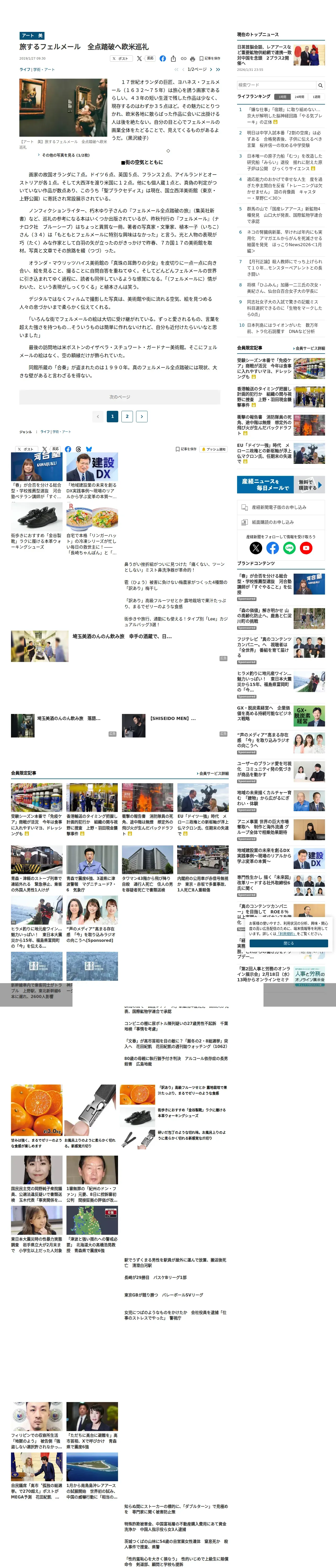Viewport: 336px width, 1568px height.
Task: Open 国民民主党の岡野純子衆院議員 article
Action: [37, 1195]
